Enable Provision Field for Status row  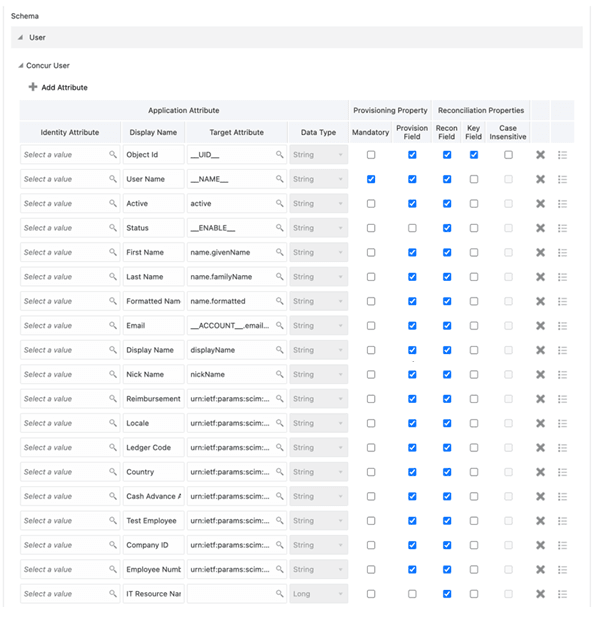click(412, 228)
